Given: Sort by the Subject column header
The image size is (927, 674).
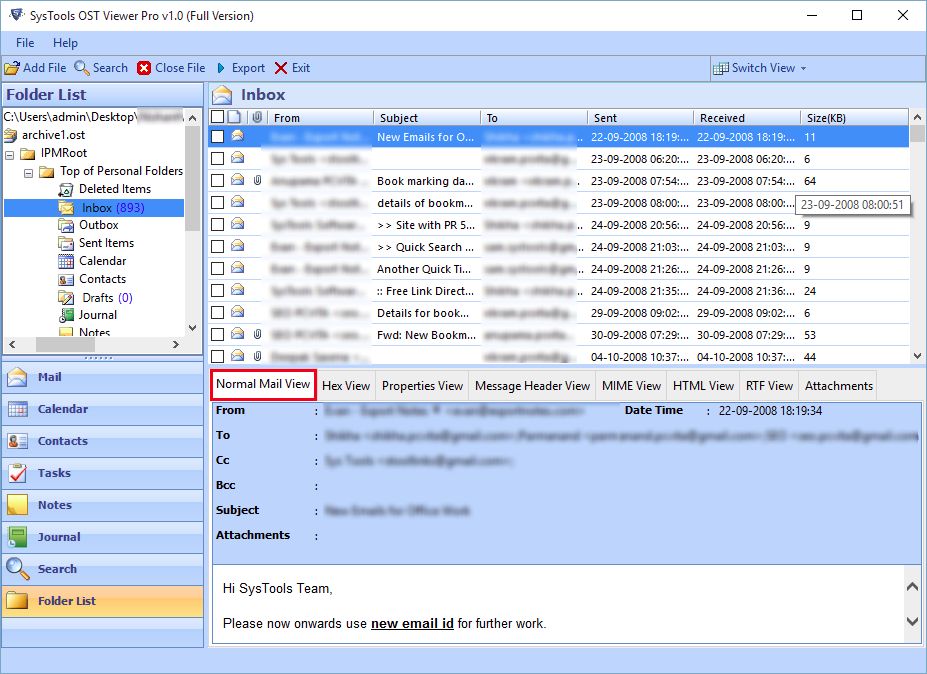Looking at the screenshot, I should pyautogui.click(x=427, y=118).
